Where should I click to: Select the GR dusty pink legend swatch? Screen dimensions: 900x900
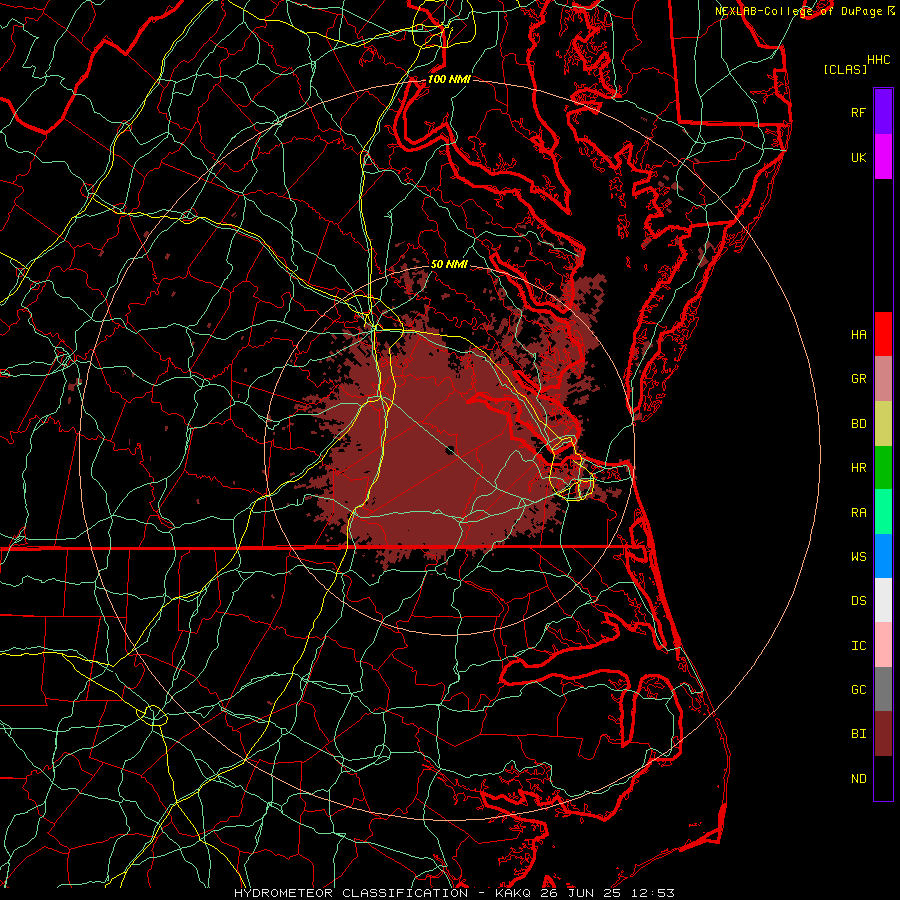pyautogui.click(x=883, y=379)
